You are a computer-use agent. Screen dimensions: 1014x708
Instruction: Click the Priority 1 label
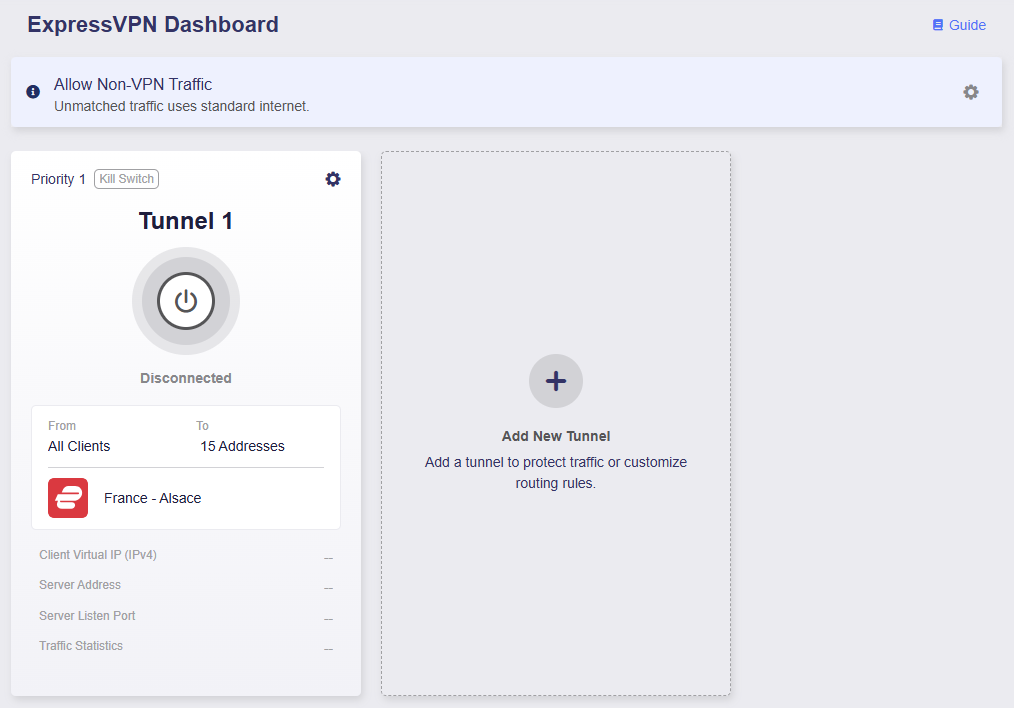tap(58, 179)
